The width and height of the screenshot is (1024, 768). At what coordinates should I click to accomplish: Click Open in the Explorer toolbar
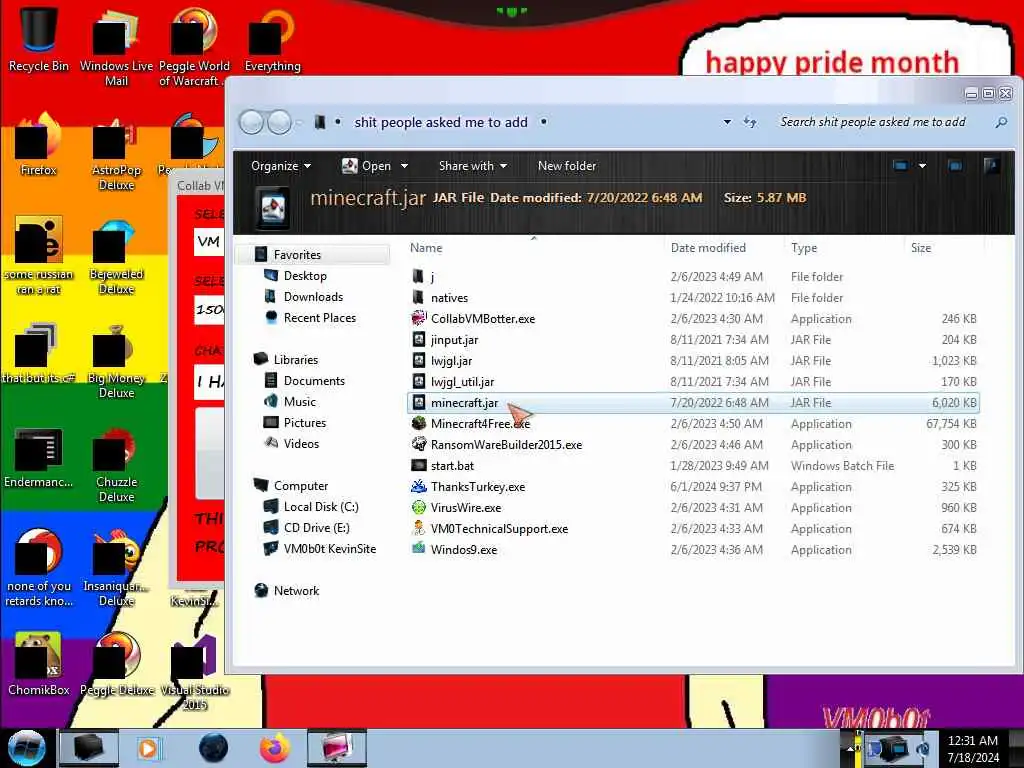coord(366,166)
